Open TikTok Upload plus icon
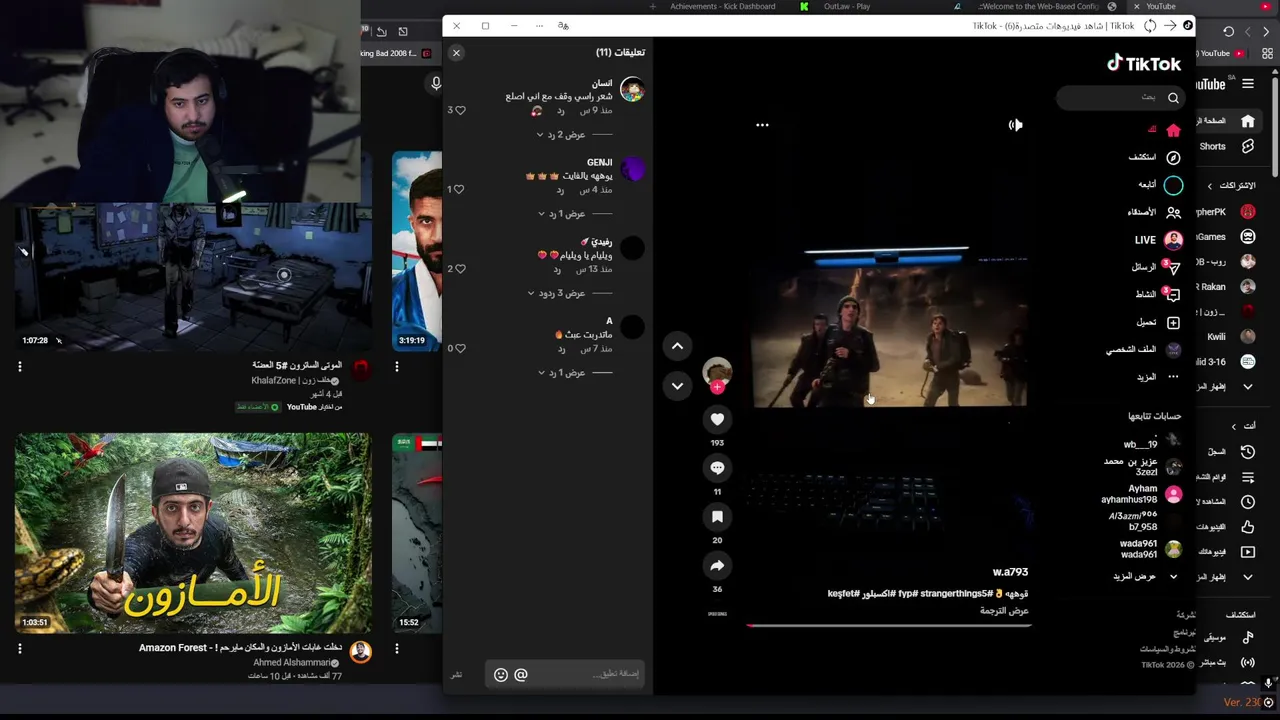The height and width of the screenshot is (720, 1280). click(1173, 322)
